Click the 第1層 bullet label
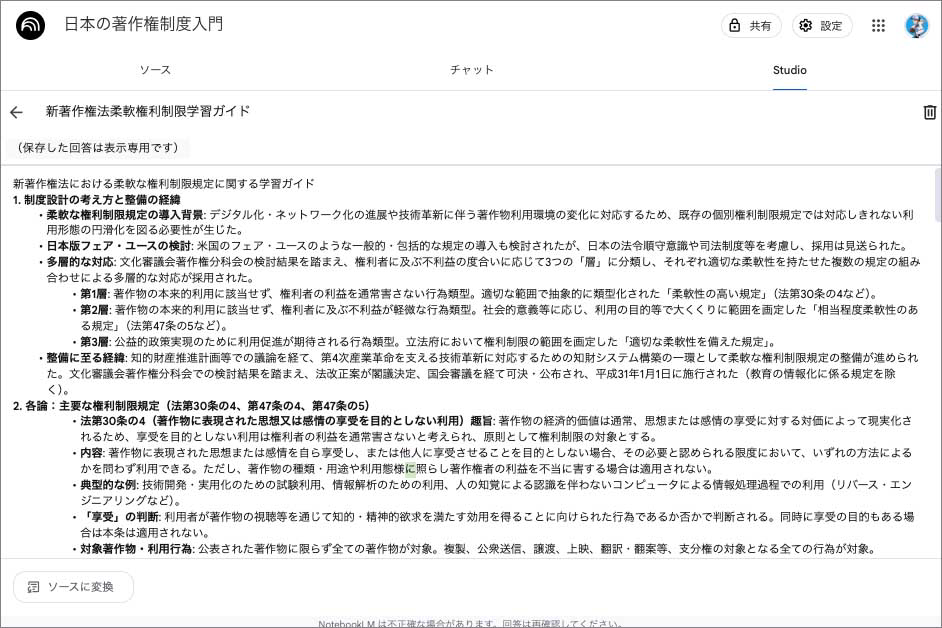 pyautogui.click(x=93, y=293)
